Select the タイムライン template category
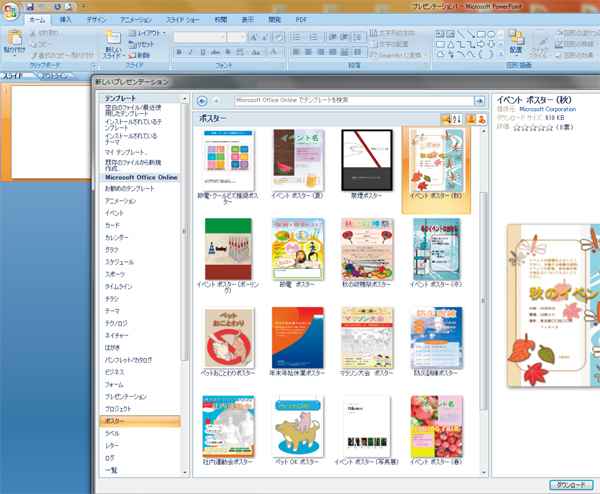600x494 pixels. click(x=119, y=287)
